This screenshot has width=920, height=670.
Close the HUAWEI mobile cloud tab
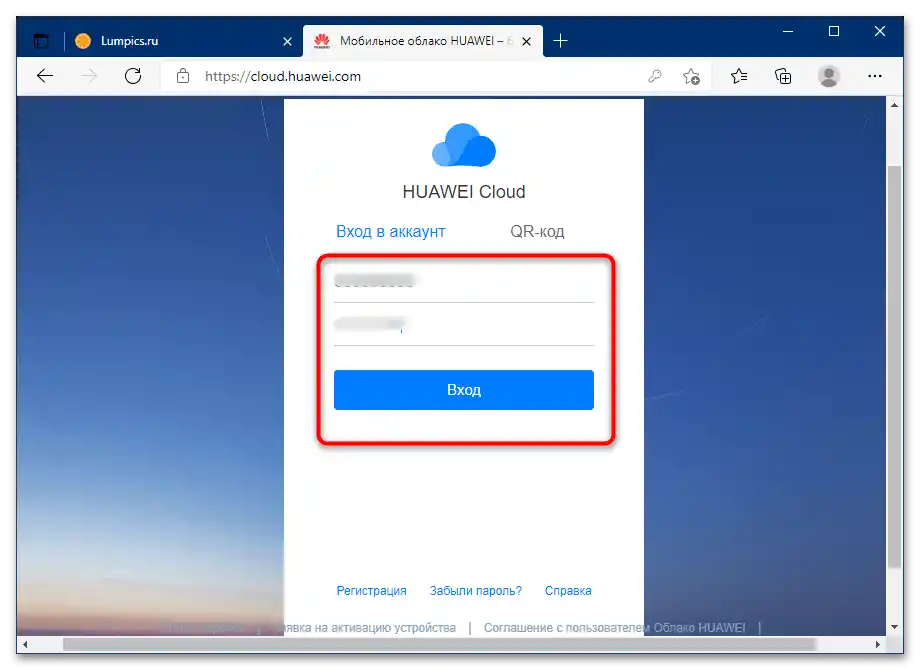526,42
